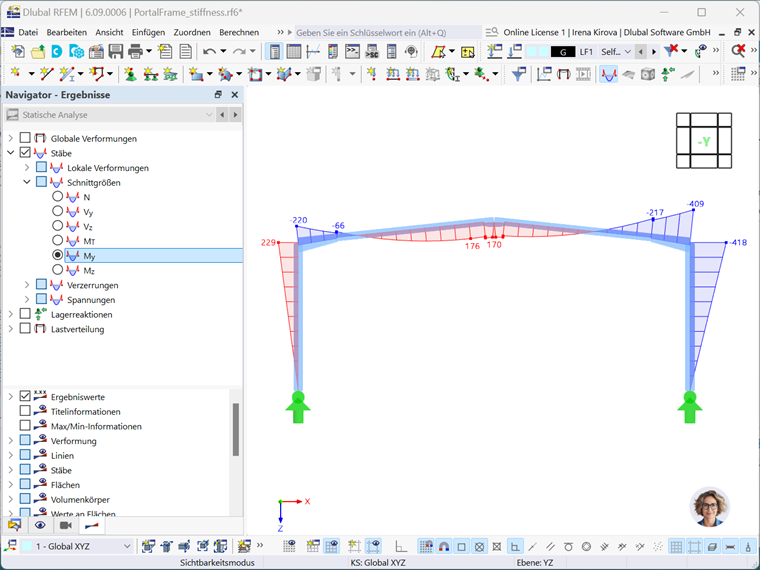Open the Zuordnen menu

pos(192,32)
